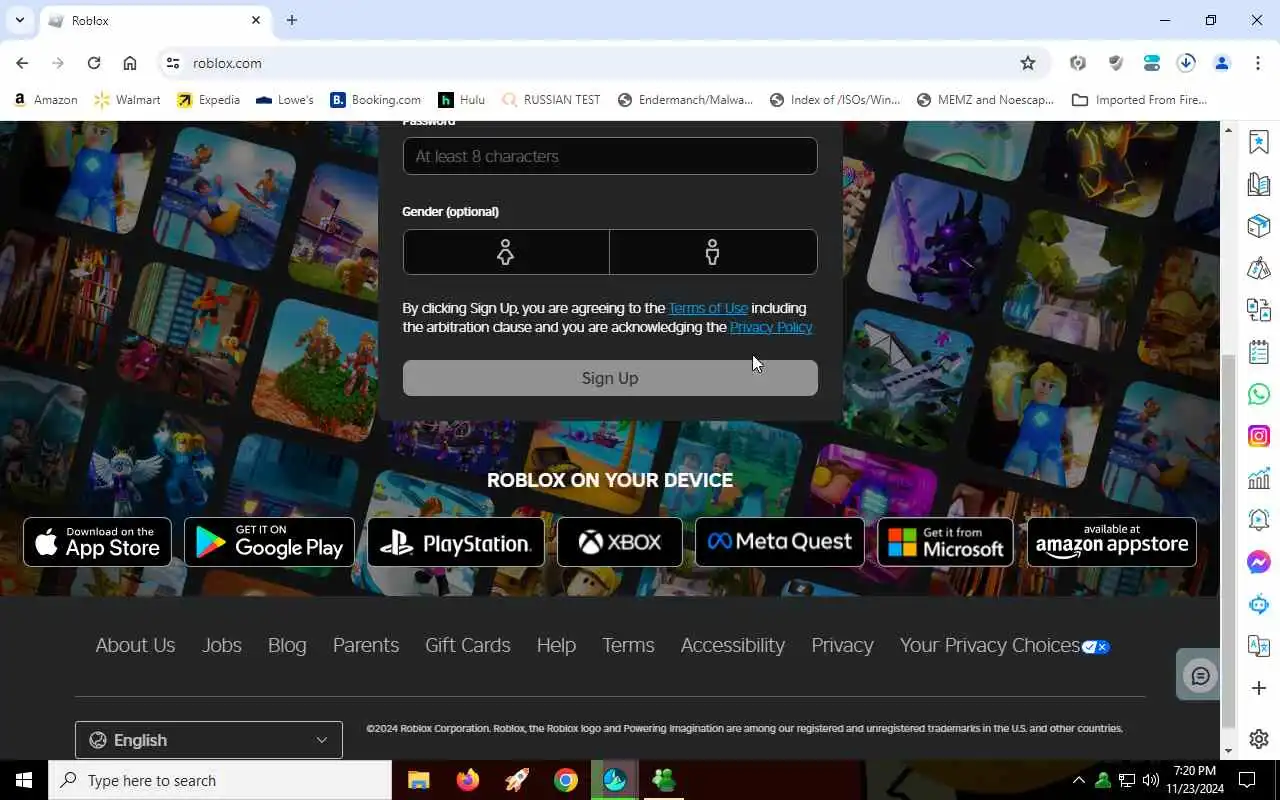Viewport: 1280px width, 800px height.
Task: Open browser downloads icon
Action: click(1186, 63)
